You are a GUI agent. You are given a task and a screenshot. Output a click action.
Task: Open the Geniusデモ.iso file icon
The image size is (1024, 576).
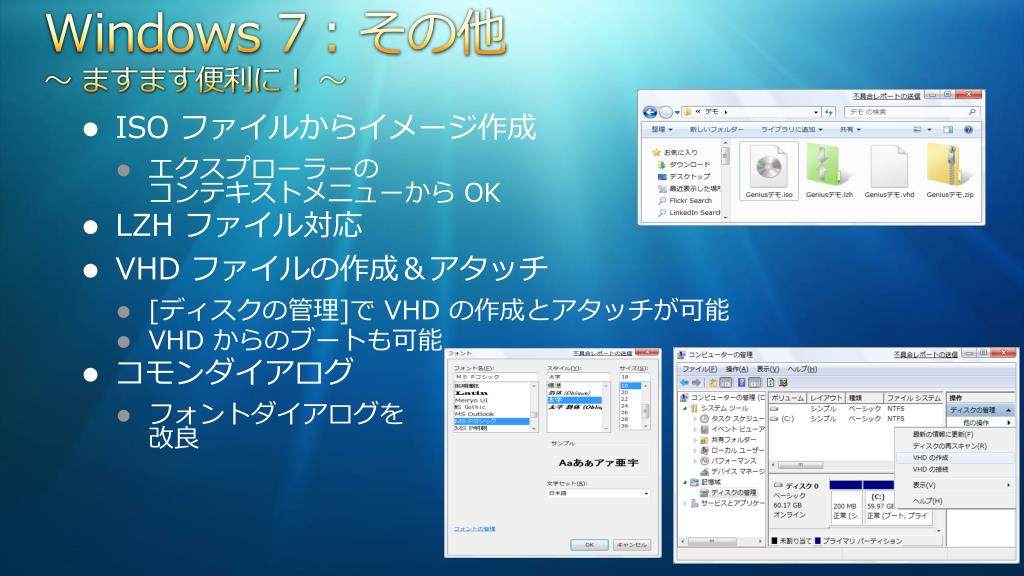coord(769,167)
